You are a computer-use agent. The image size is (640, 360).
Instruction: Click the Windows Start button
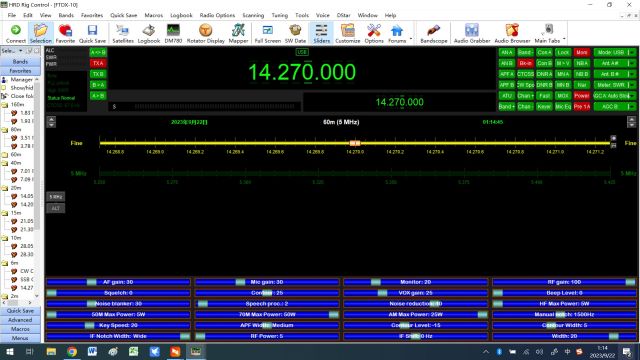(10, 351)
